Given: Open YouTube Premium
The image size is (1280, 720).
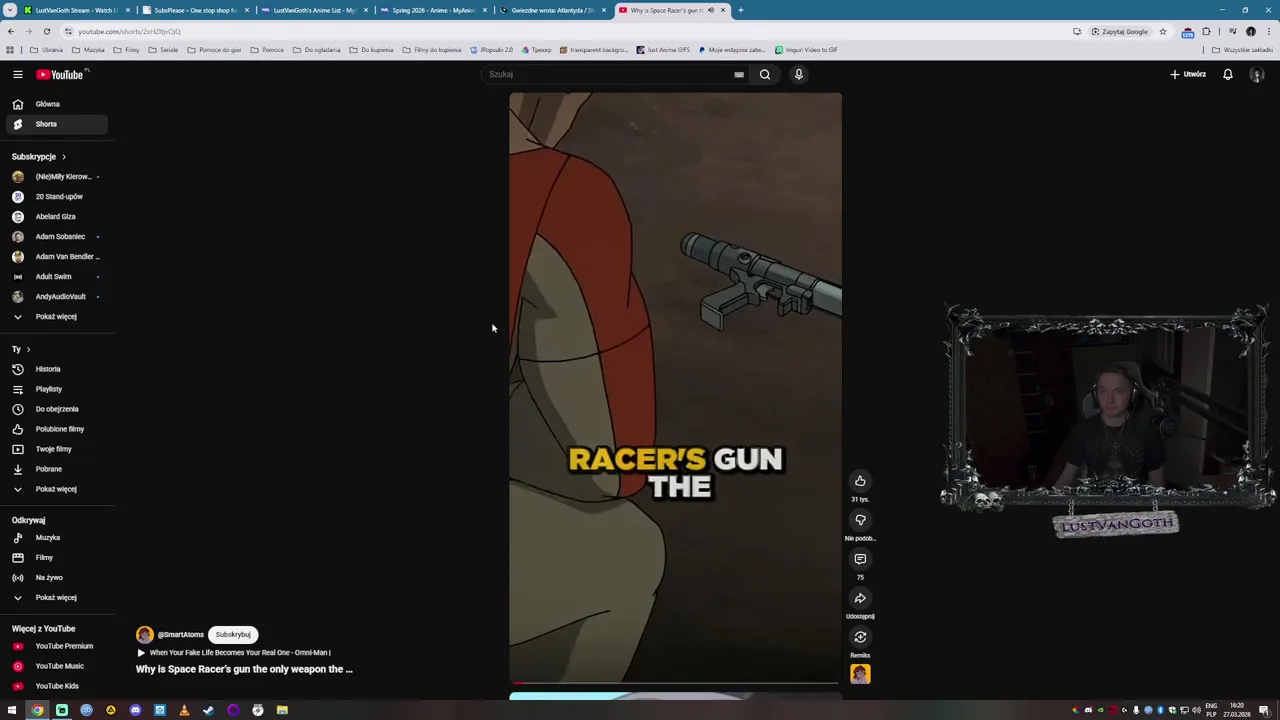Looking at the screenshot, I should coord(55,646).
